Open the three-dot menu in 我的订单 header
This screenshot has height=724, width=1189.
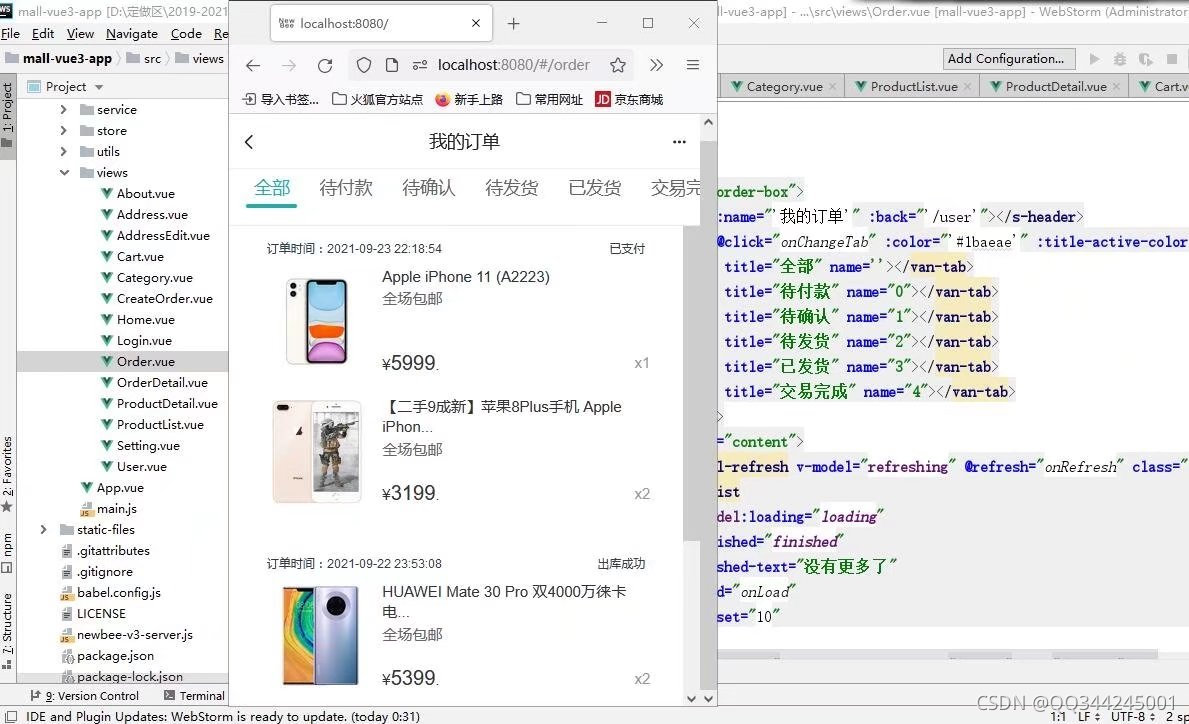[x=679, y=142]
